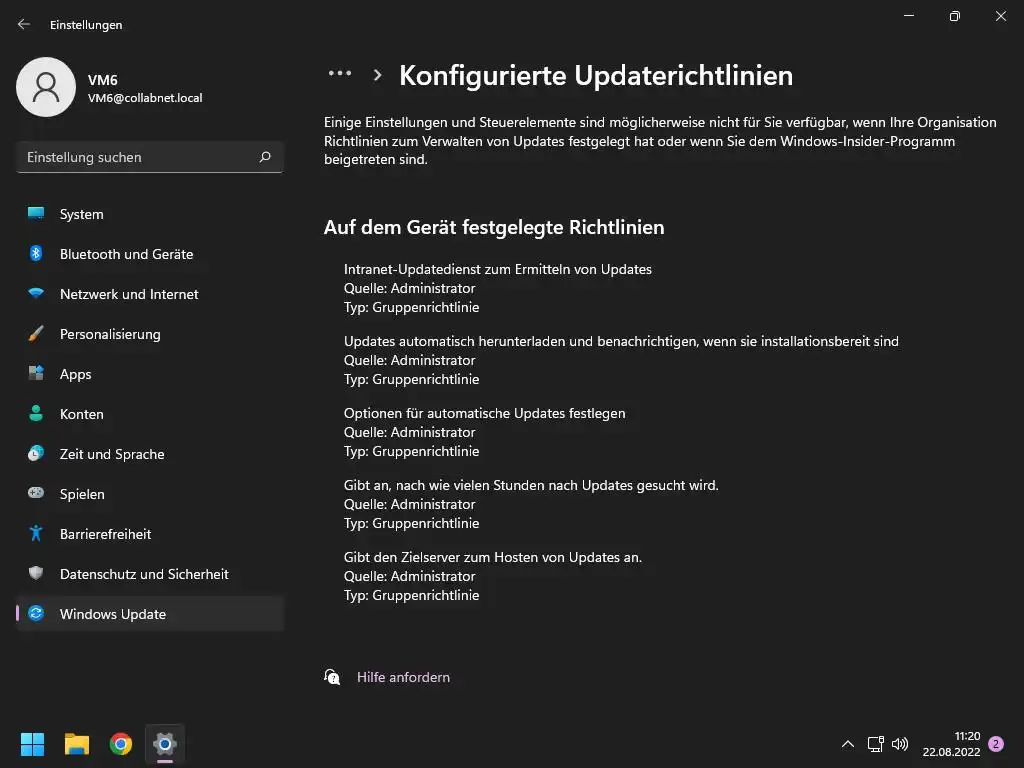Focus the Einstellung suchen search field
This screenshot has height=768, width=1024.
click(135, 157)
